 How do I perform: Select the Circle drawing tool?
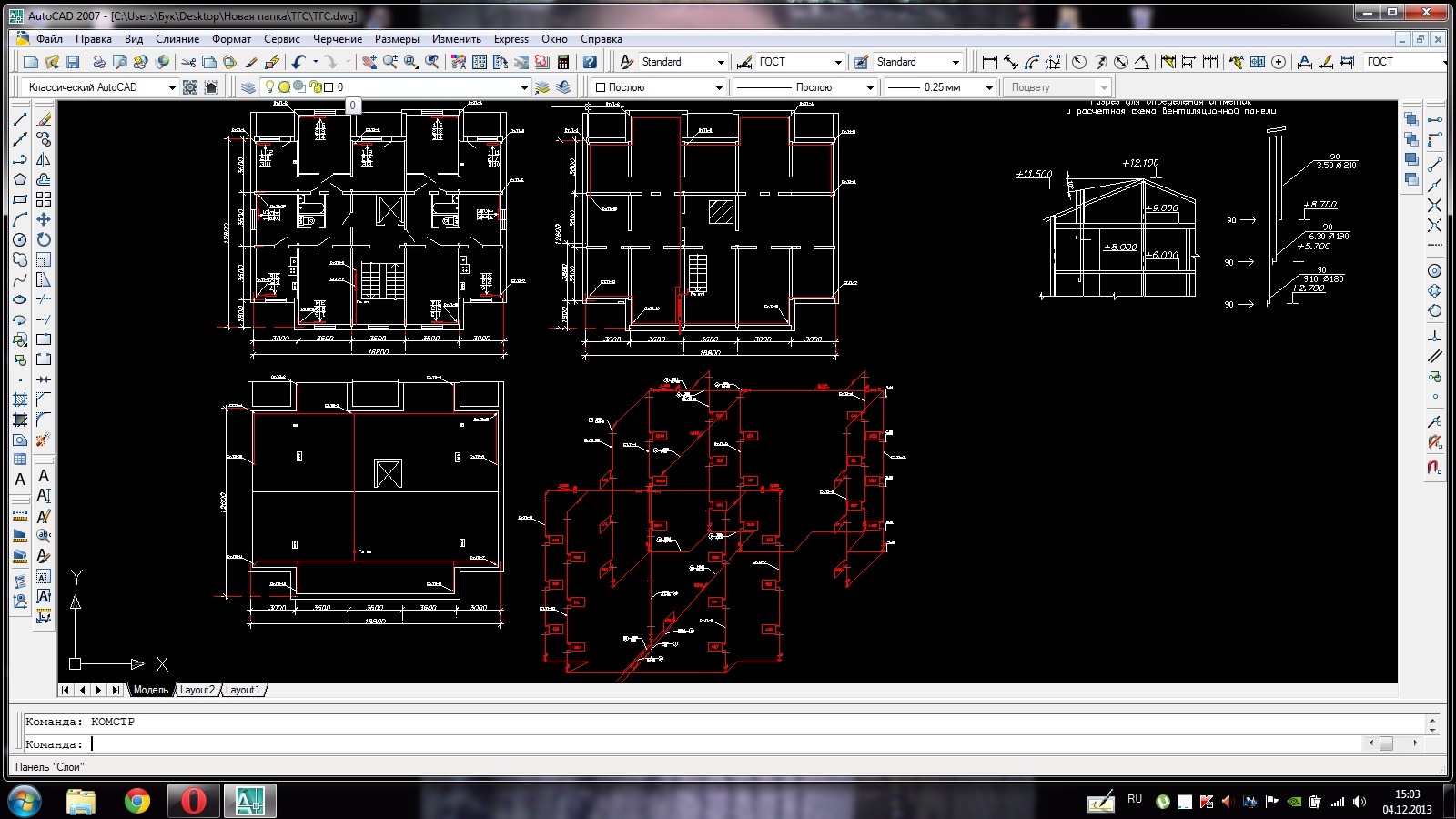coord(20,239)
